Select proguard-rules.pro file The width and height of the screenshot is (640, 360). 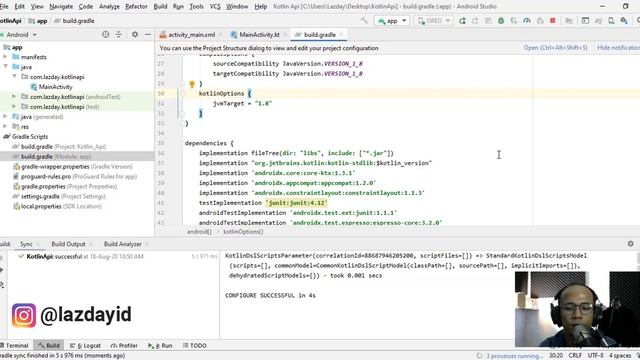tap(75, 176)
